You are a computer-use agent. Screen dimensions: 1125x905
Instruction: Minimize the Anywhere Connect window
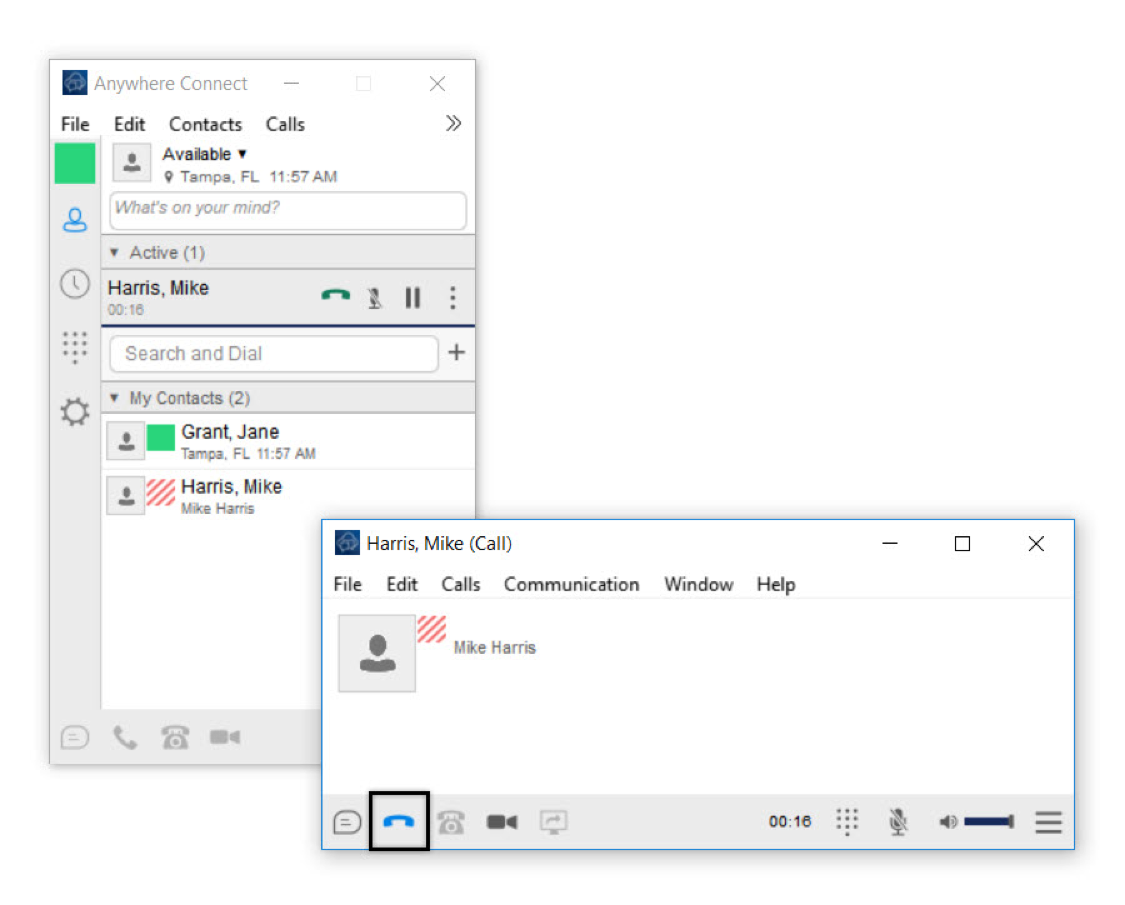[291, 83]
